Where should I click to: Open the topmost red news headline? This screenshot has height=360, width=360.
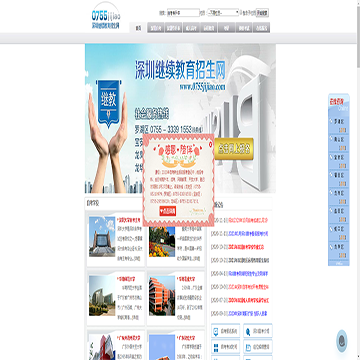tap(248, 220)
